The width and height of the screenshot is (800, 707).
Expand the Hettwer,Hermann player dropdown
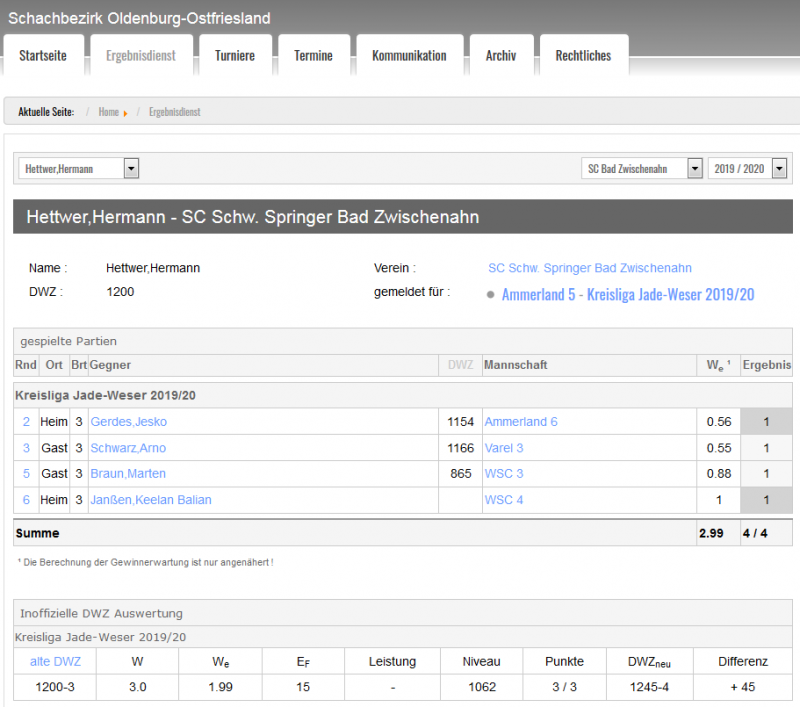(x=131, y=169)
